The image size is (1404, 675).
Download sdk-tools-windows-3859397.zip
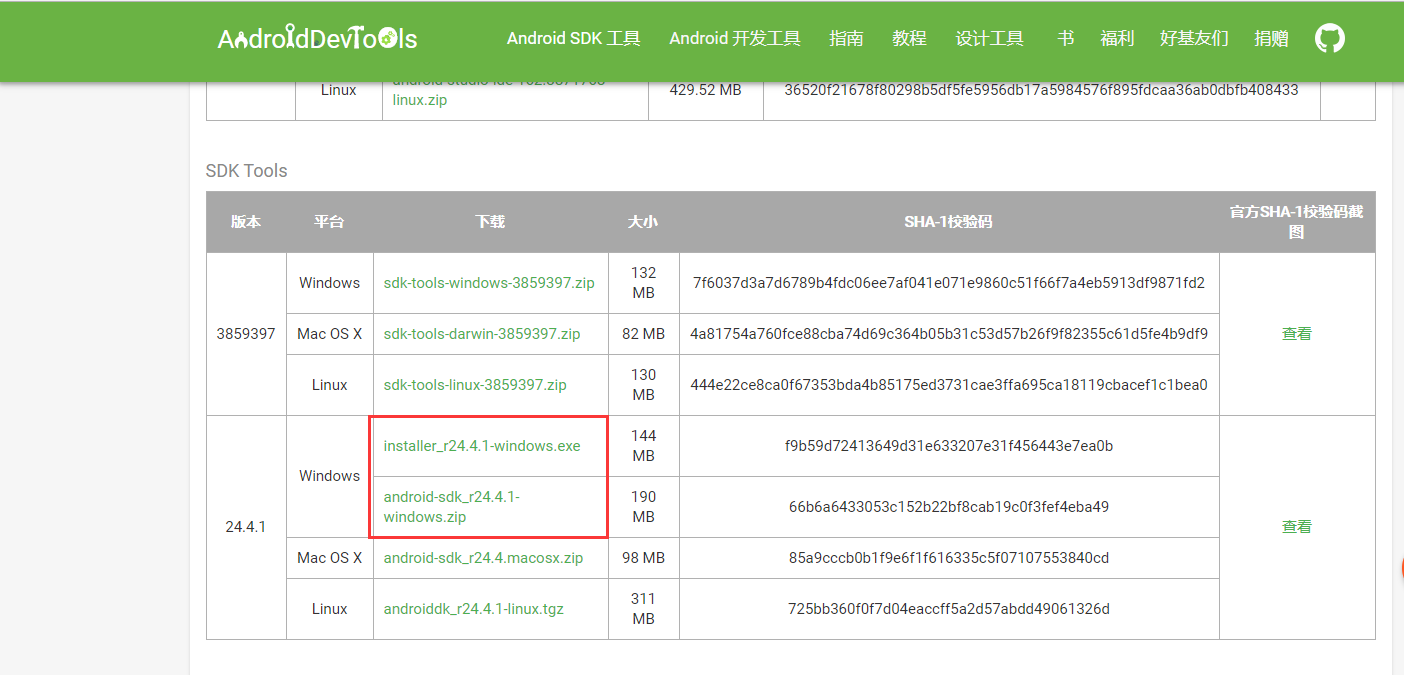489,283
